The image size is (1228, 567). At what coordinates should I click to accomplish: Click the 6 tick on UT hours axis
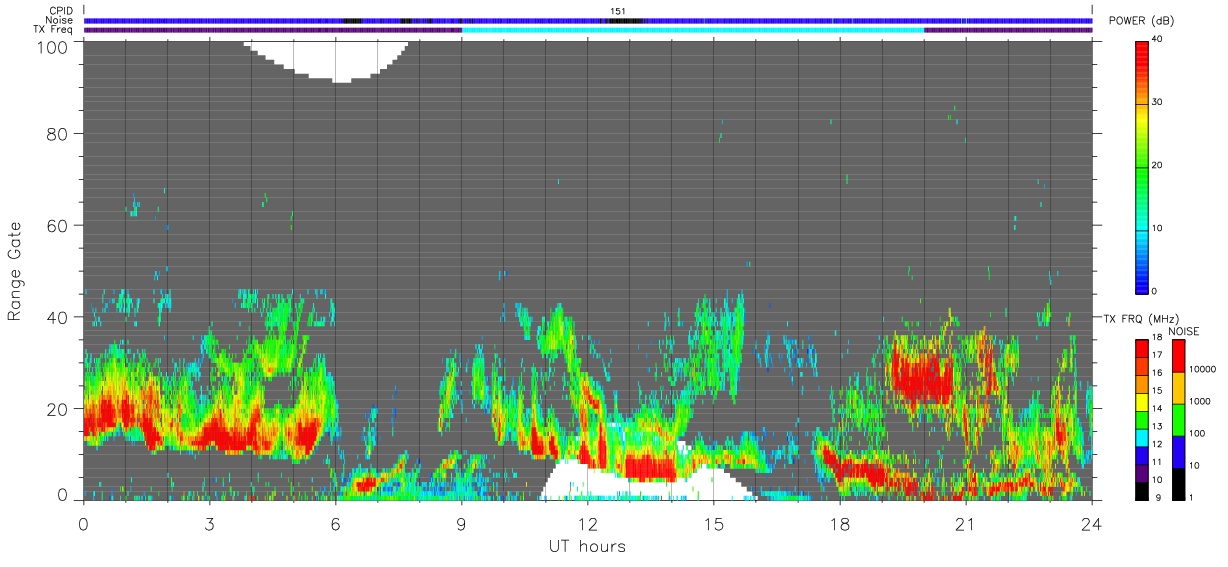(335, 523)
